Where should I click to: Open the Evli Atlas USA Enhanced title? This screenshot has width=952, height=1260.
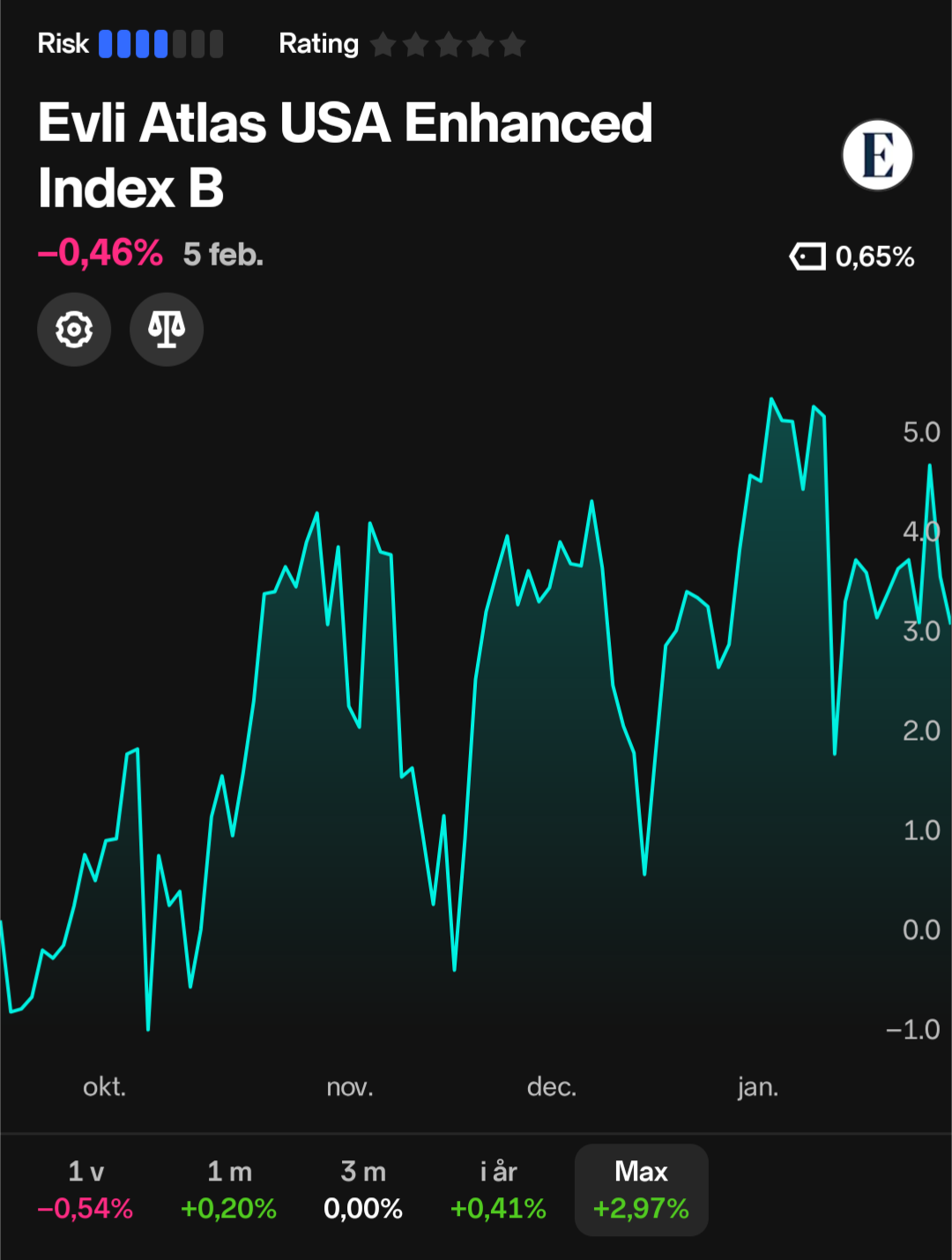pos(346,155)
